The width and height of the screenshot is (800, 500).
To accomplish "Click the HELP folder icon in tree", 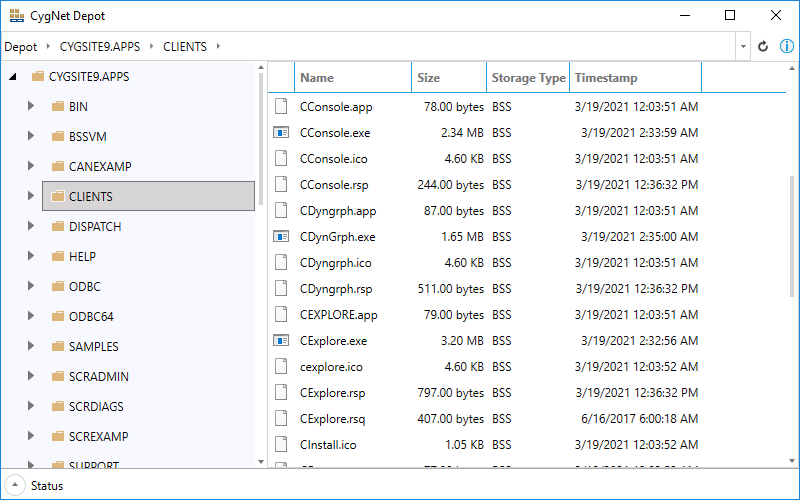I will click(58, 257).
